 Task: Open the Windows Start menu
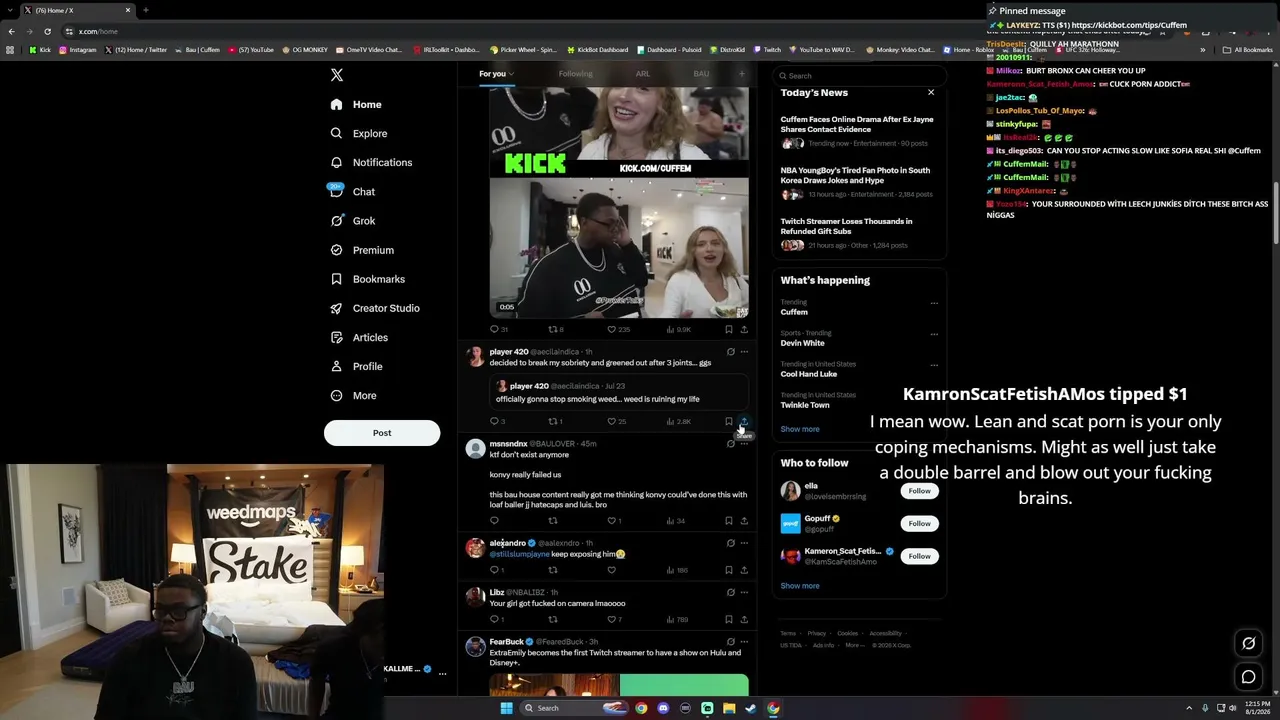tap(507, 708)
